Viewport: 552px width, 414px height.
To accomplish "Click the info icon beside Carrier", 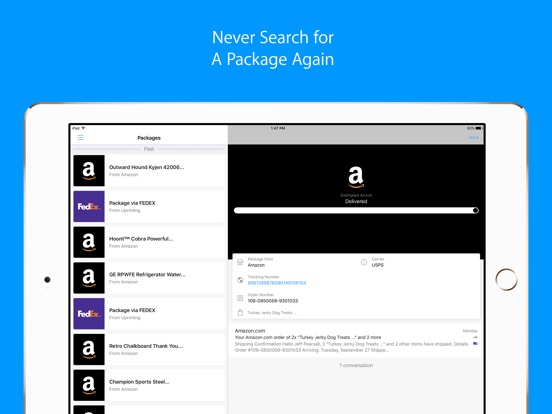I will coord(364,262).
